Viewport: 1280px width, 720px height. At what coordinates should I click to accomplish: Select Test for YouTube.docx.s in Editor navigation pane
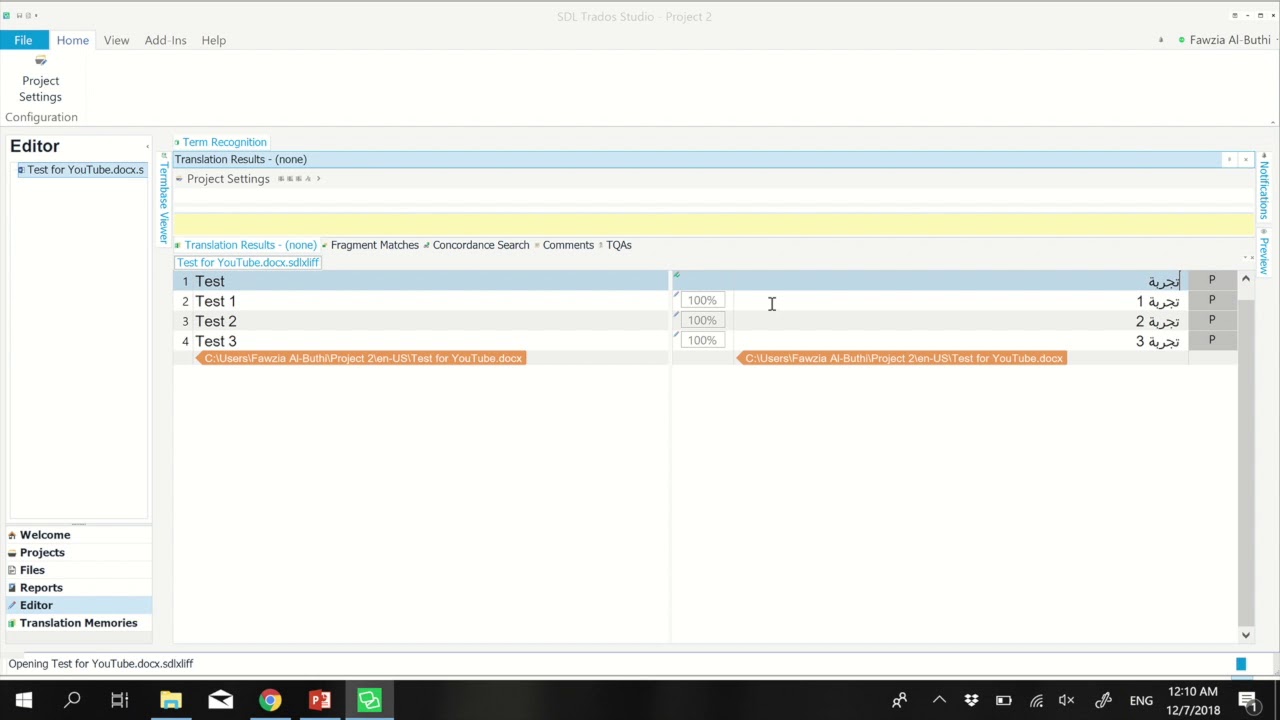click(81, 170)
